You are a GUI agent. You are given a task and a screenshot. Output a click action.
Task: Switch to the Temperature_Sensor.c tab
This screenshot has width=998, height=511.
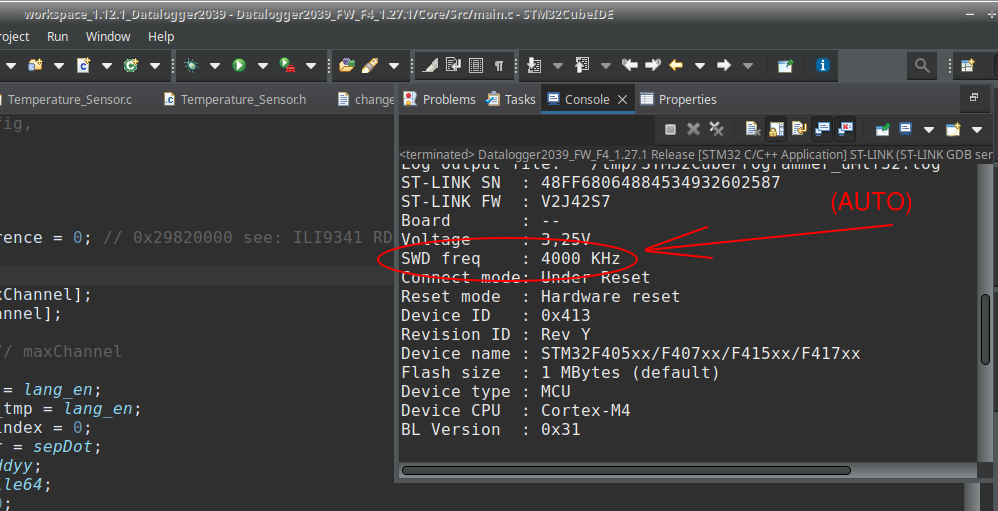pos(69,99)
